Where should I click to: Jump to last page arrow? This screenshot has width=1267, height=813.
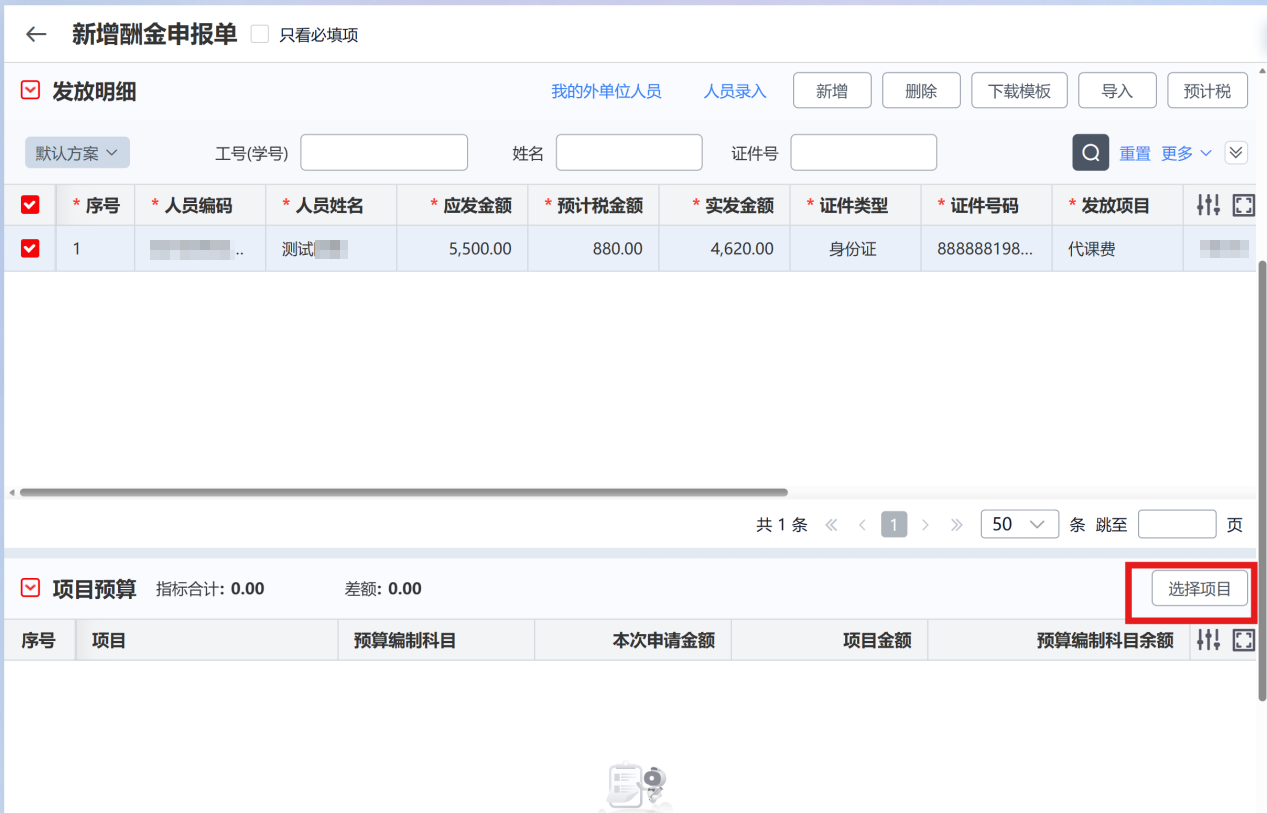[x=956, y=525]
